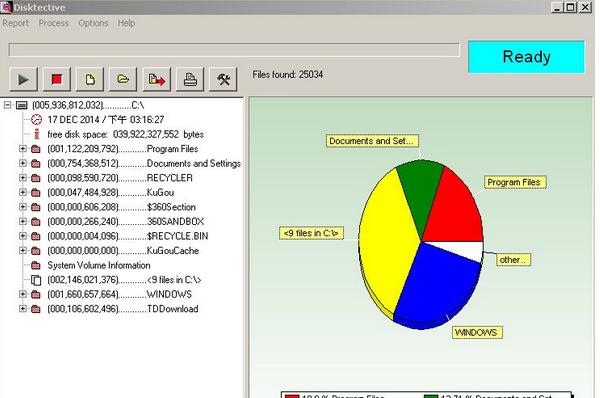Viewport: 600px width, 398px height.
Task: Create a new report with the blank page icon
Action: [x=90, y=79]
